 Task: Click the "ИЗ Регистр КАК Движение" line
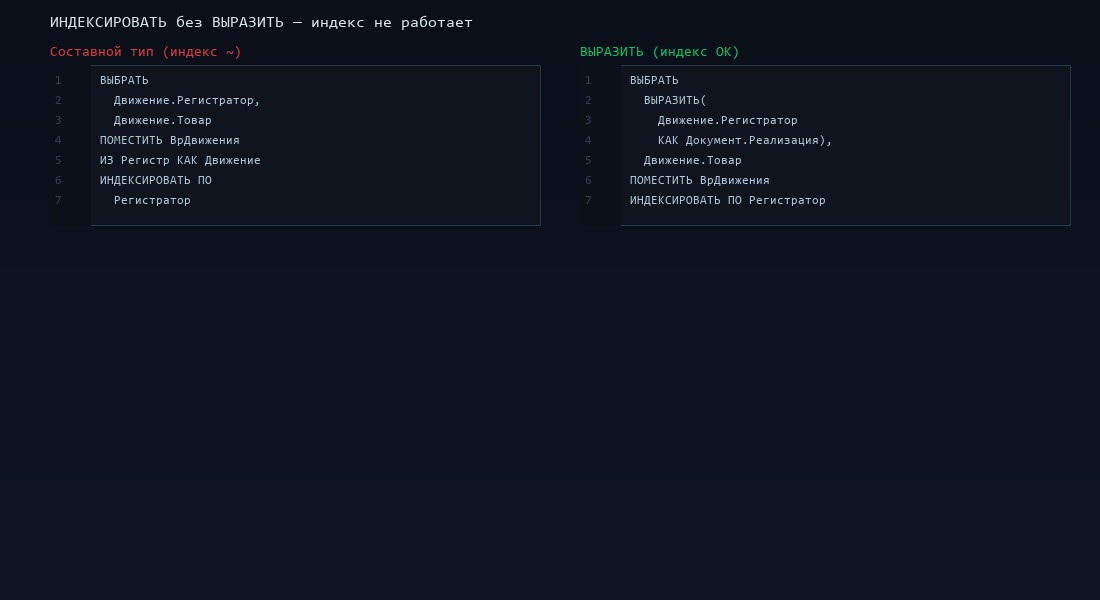click(x=180, y=160)
